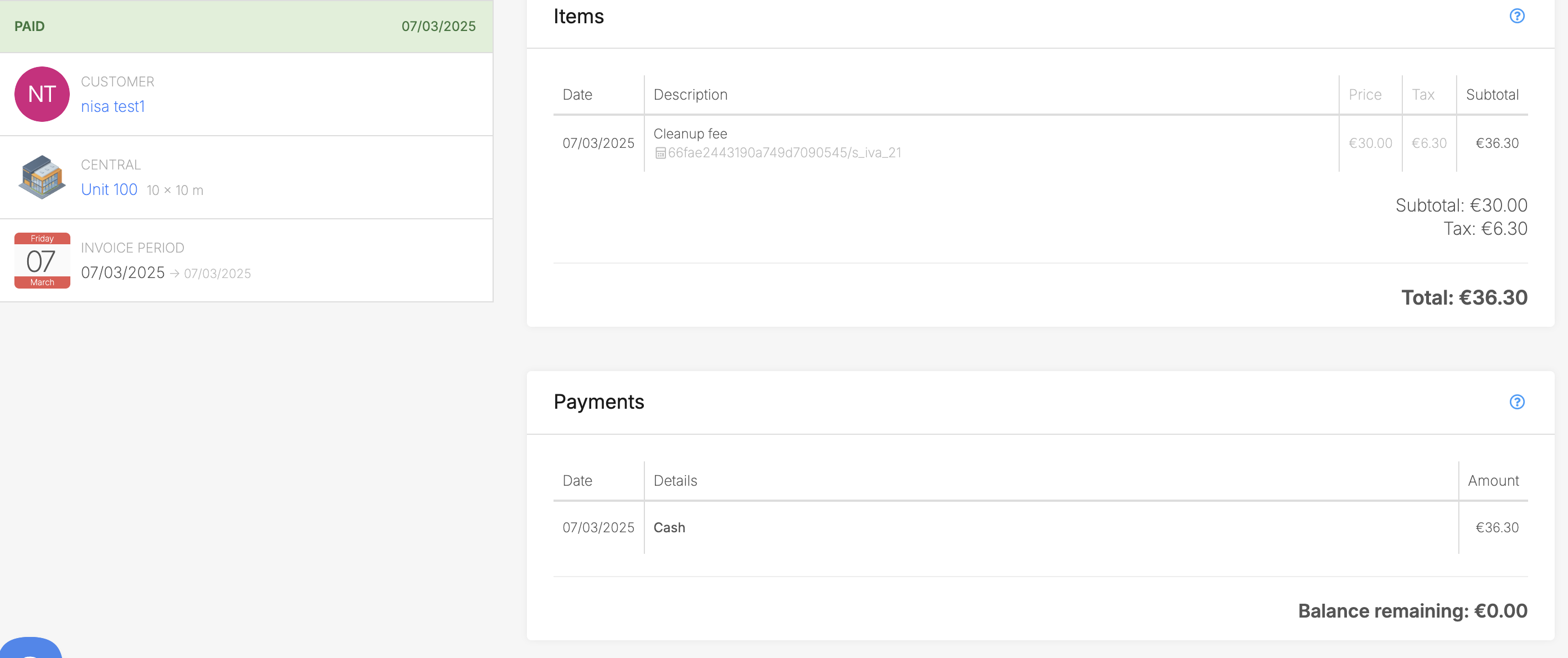Click the PAID status banner

(246, 26)
